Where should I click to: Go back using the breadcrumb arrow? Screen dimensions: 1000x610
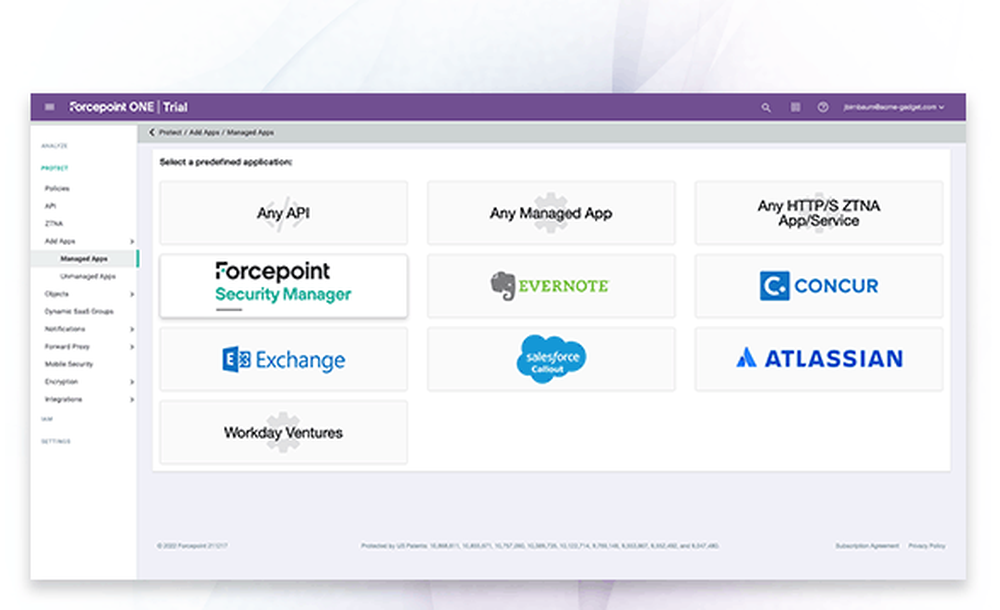tap(152, 133)
